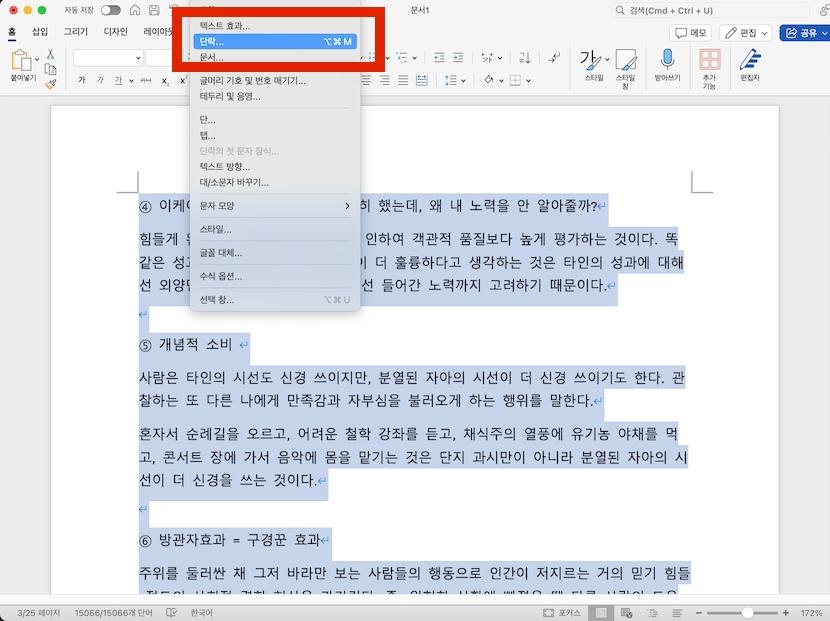Toggle the 자동 저장 autosave switch

[111, 10]
